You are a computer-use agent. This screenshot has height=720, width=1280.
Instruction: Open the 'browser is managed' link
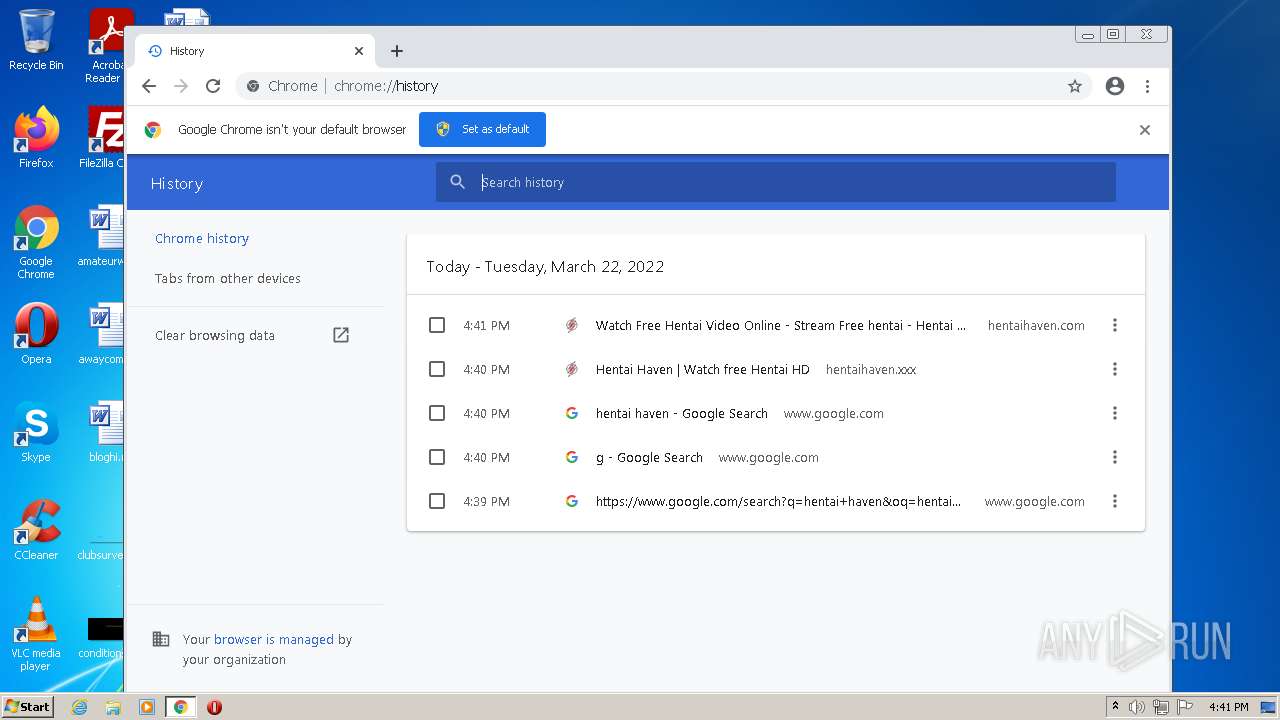click(x=274, y=639)
